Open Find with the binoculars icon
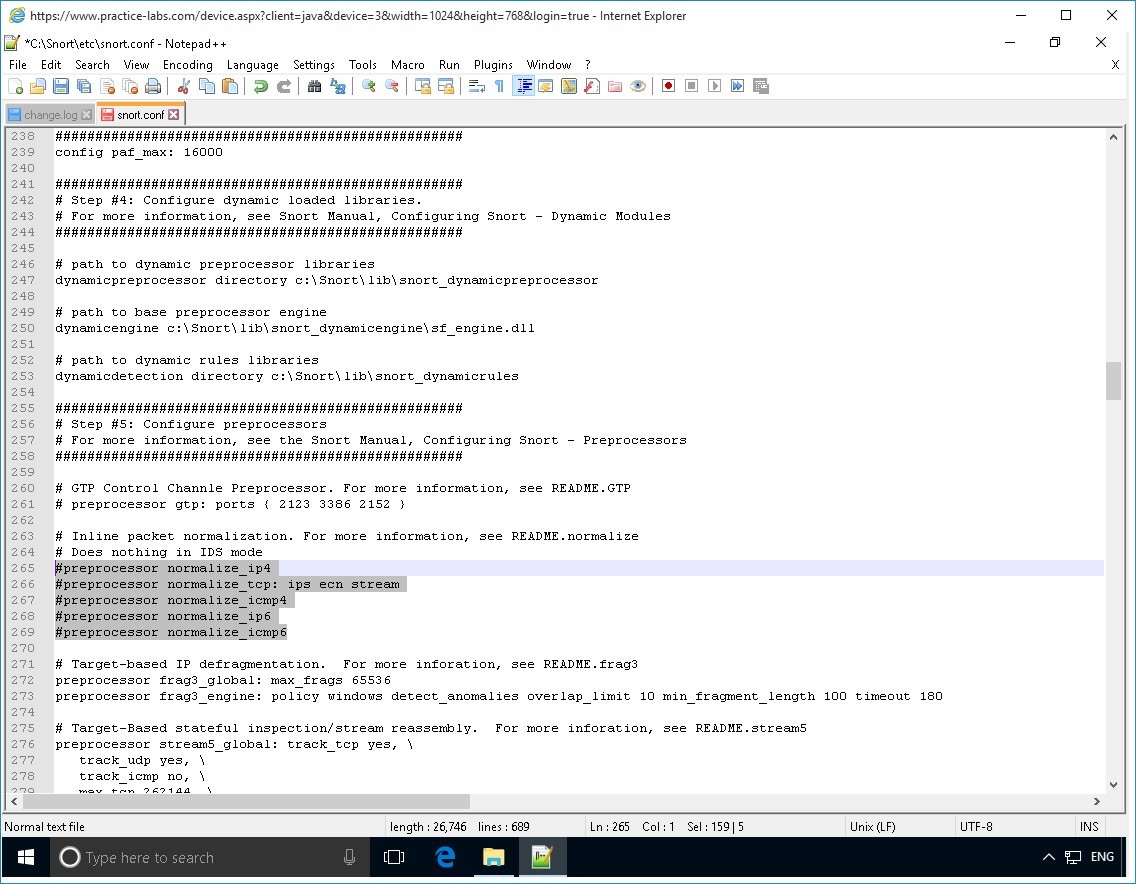This screenshot has width=1136, height=884. (314, 87)
